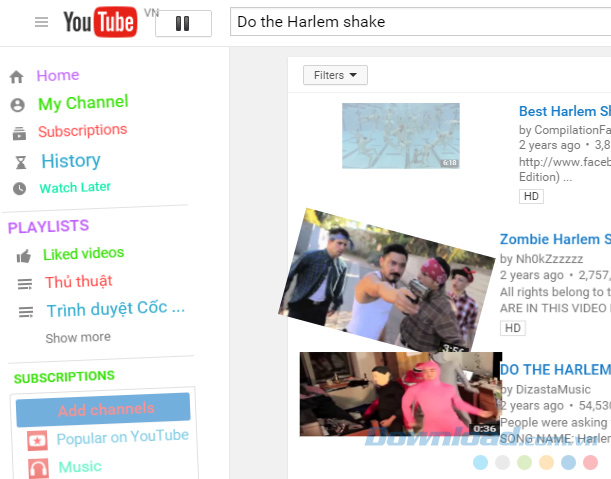Click the PLAYLISTS heading
Image resolution: width=611 pixels, height=479 pixels.
[48, 226]
